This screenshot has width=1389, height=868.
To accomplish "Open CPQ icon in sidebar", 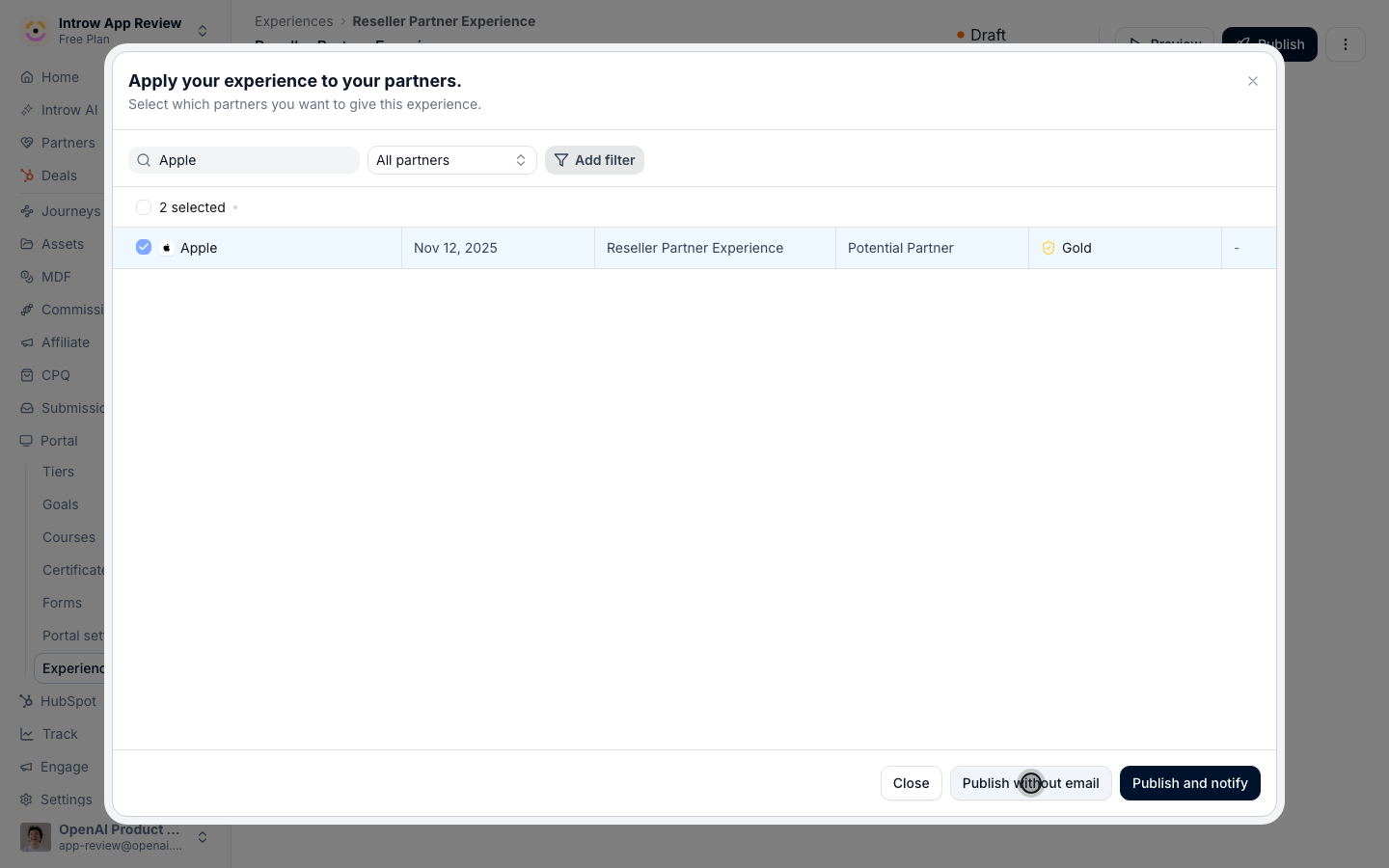I will tap(27, 375).
